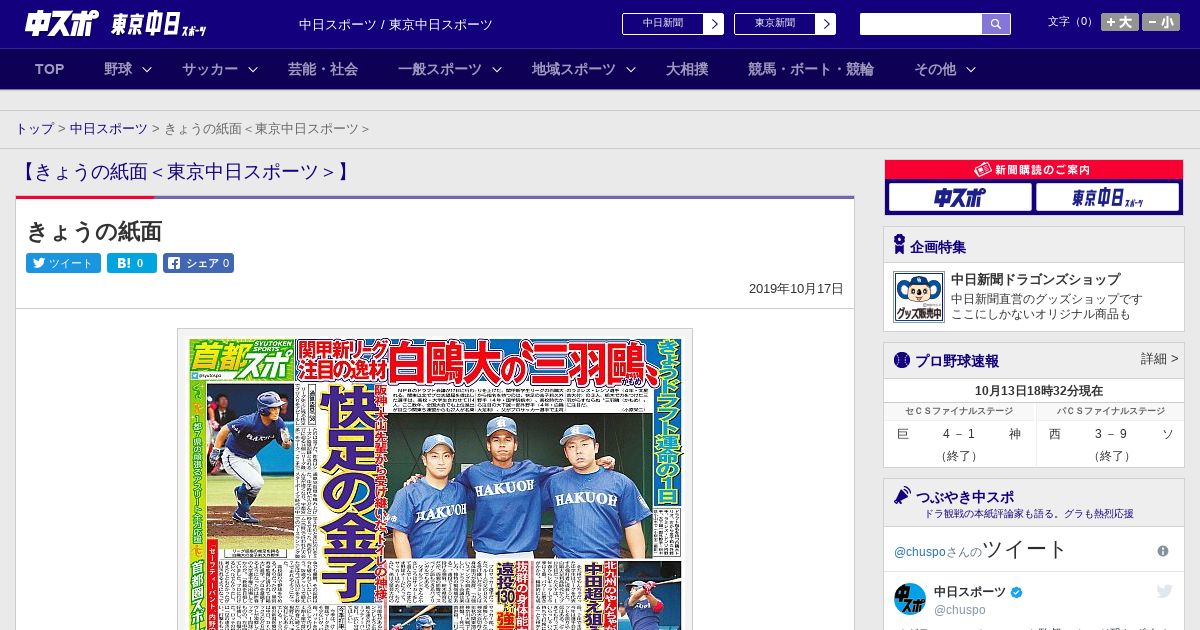
Task: Click the 東京中日スポーツ header logo
Action: tap(160, 25)
